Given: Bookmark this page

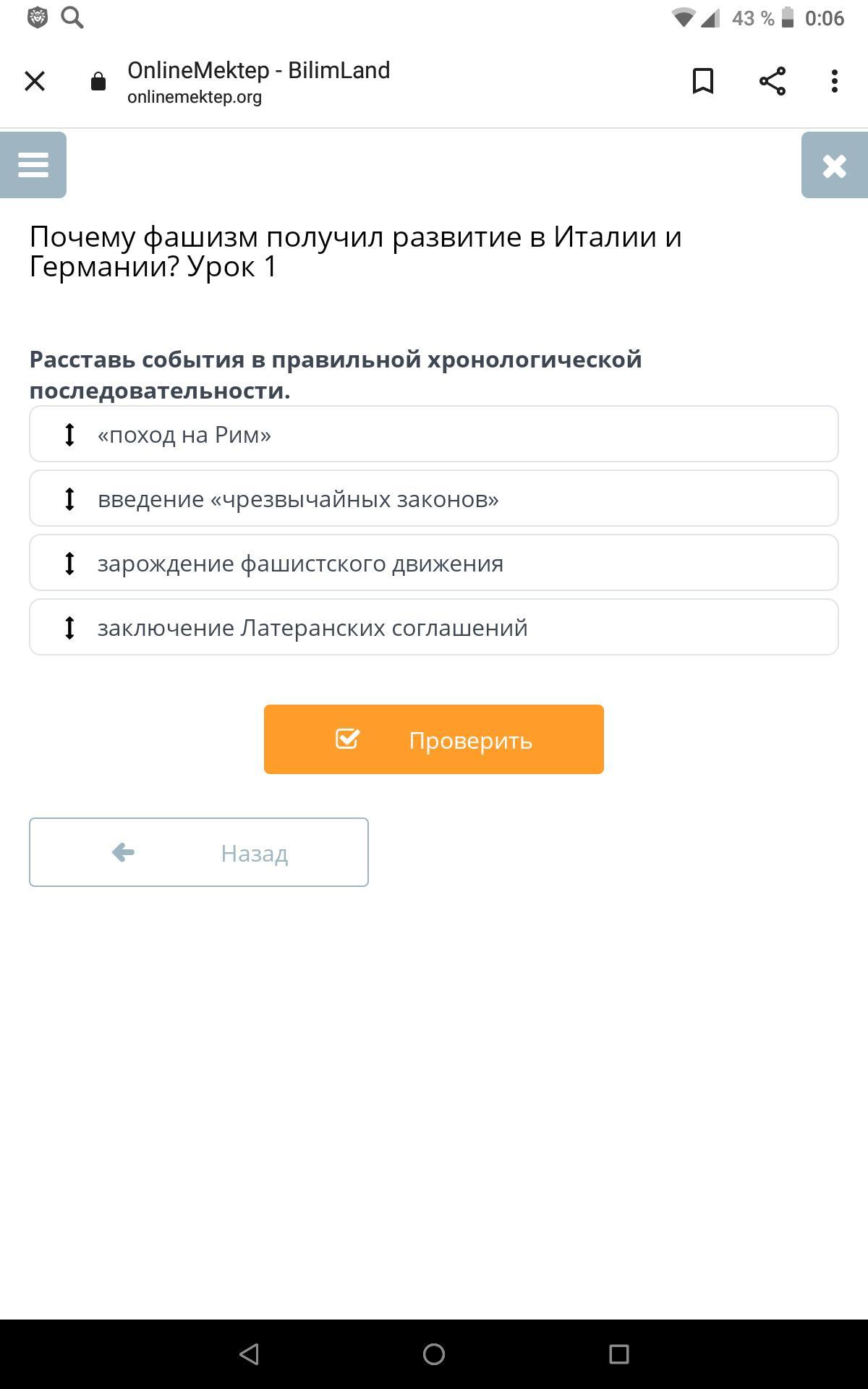Looking at the screenshot, I should pyautogui.click(x=703, y=81).
